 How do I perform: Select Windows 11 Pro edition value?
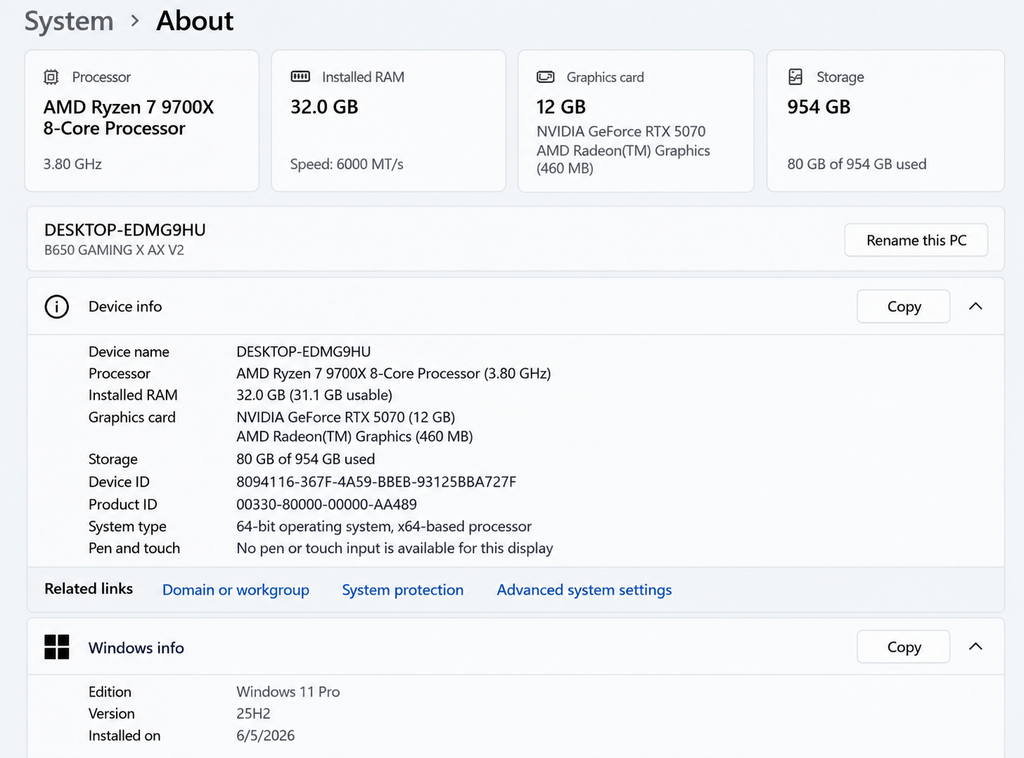pyautogui.click(x=288, y=692)
